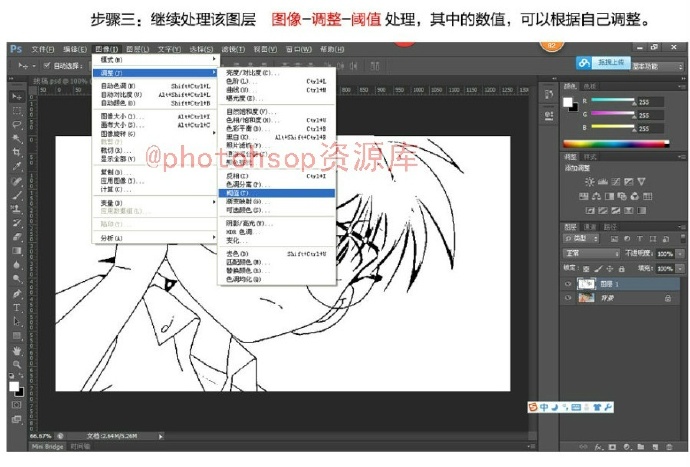The image size is (690, 467).
Task: Select the Blur tool
Action: point(17,265)
